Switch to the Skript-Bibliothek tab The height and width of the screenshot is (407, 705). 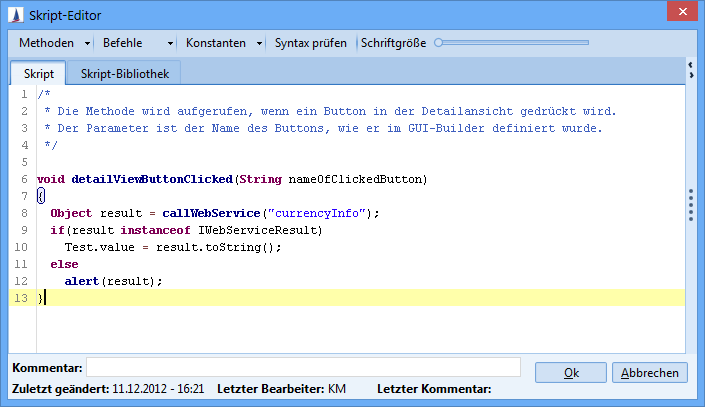124,73
